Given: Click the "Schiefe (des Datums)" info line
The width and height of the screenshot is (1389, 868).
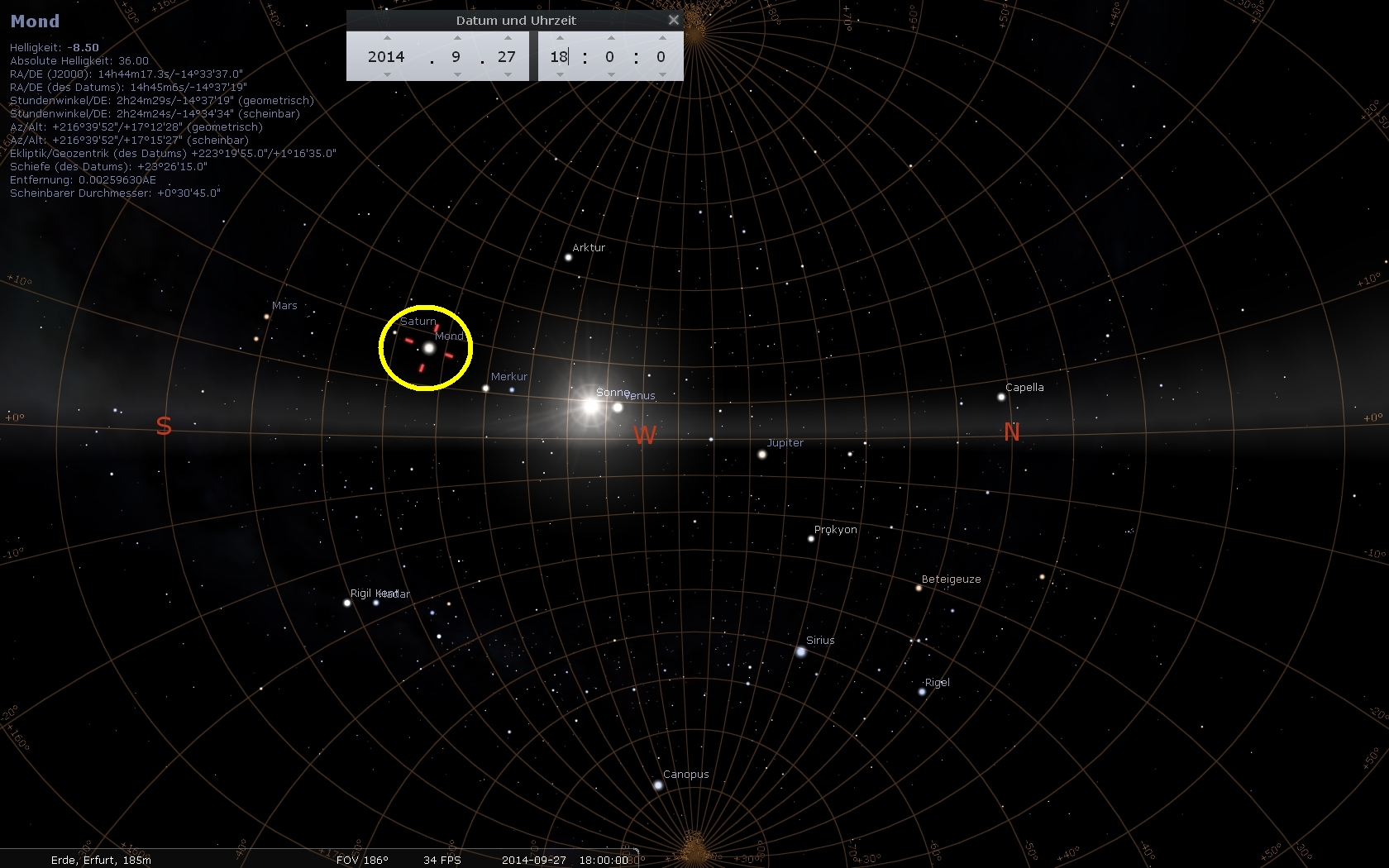Looking at the screenshot, I should 108,166.
